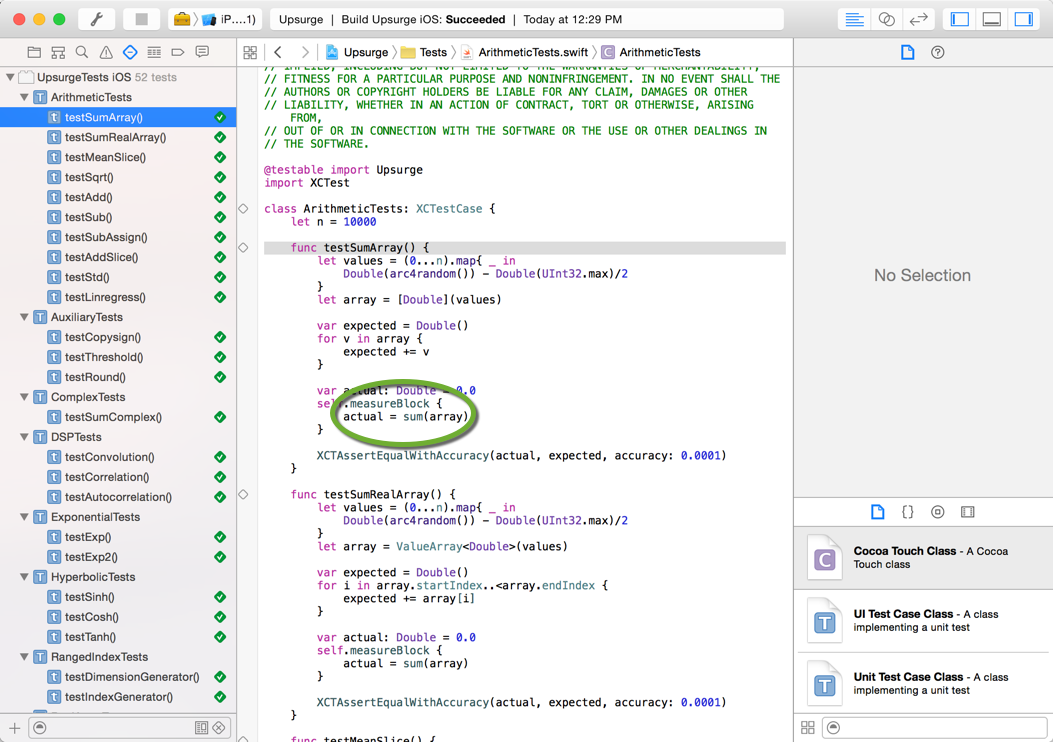This screenshot has width=1053, height=742.
Task: Switch to the Find navigator
Action: click(x=82, y=52)
